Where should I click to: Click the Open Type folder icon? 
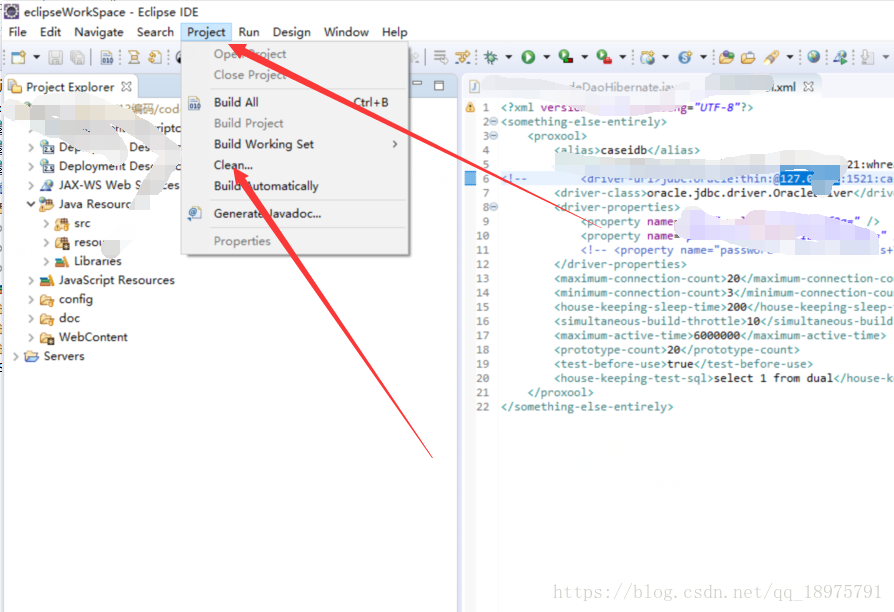(x=726, y=57)
